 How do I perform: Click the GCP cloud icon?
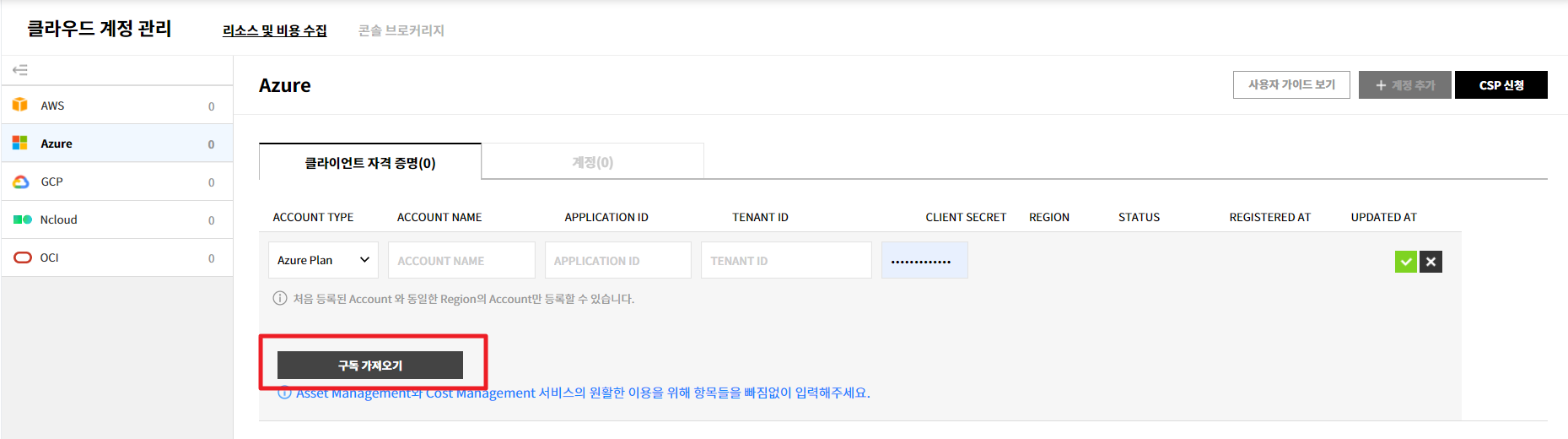(21, 182)
